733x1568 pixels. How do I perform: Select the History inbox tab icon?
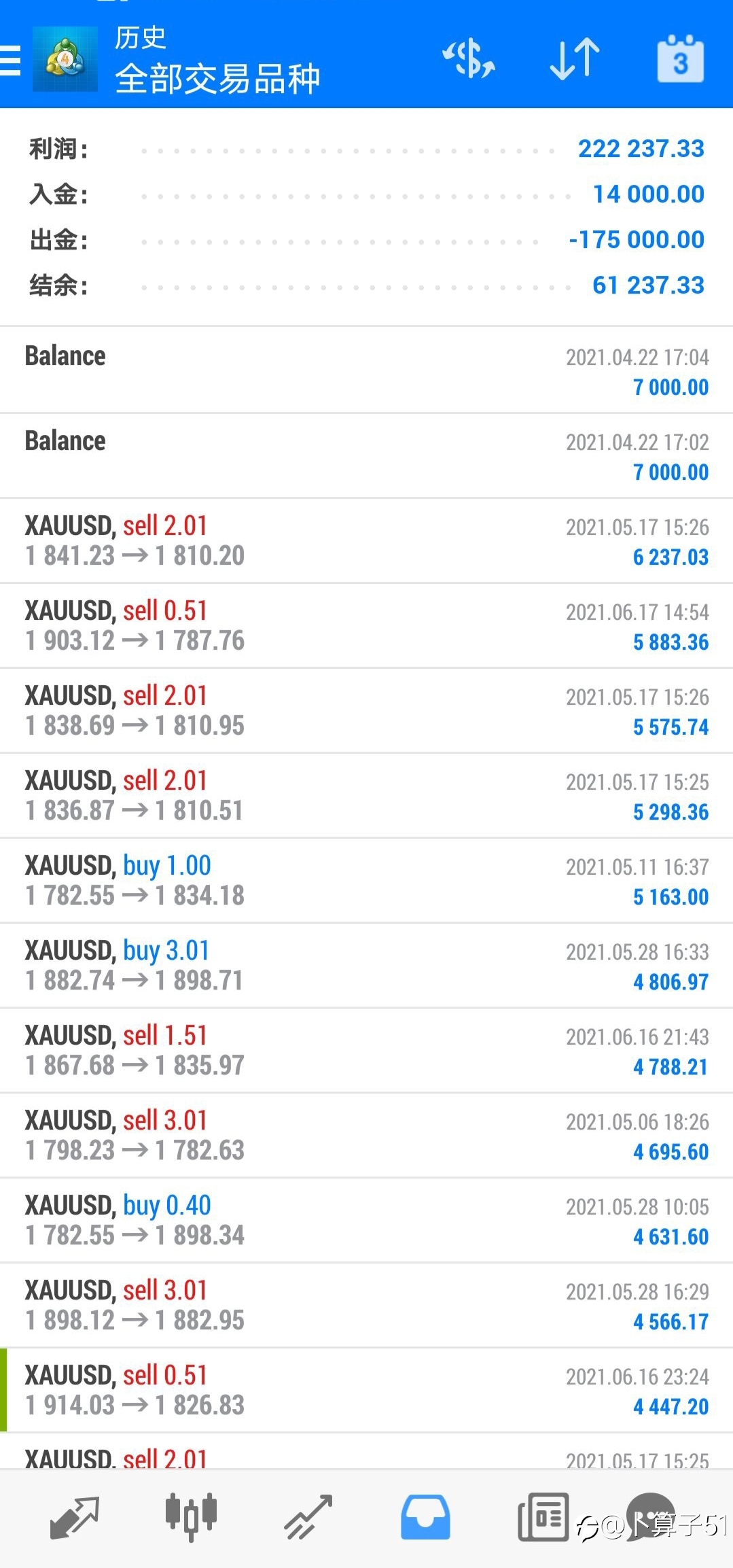tap(425, 1517)
